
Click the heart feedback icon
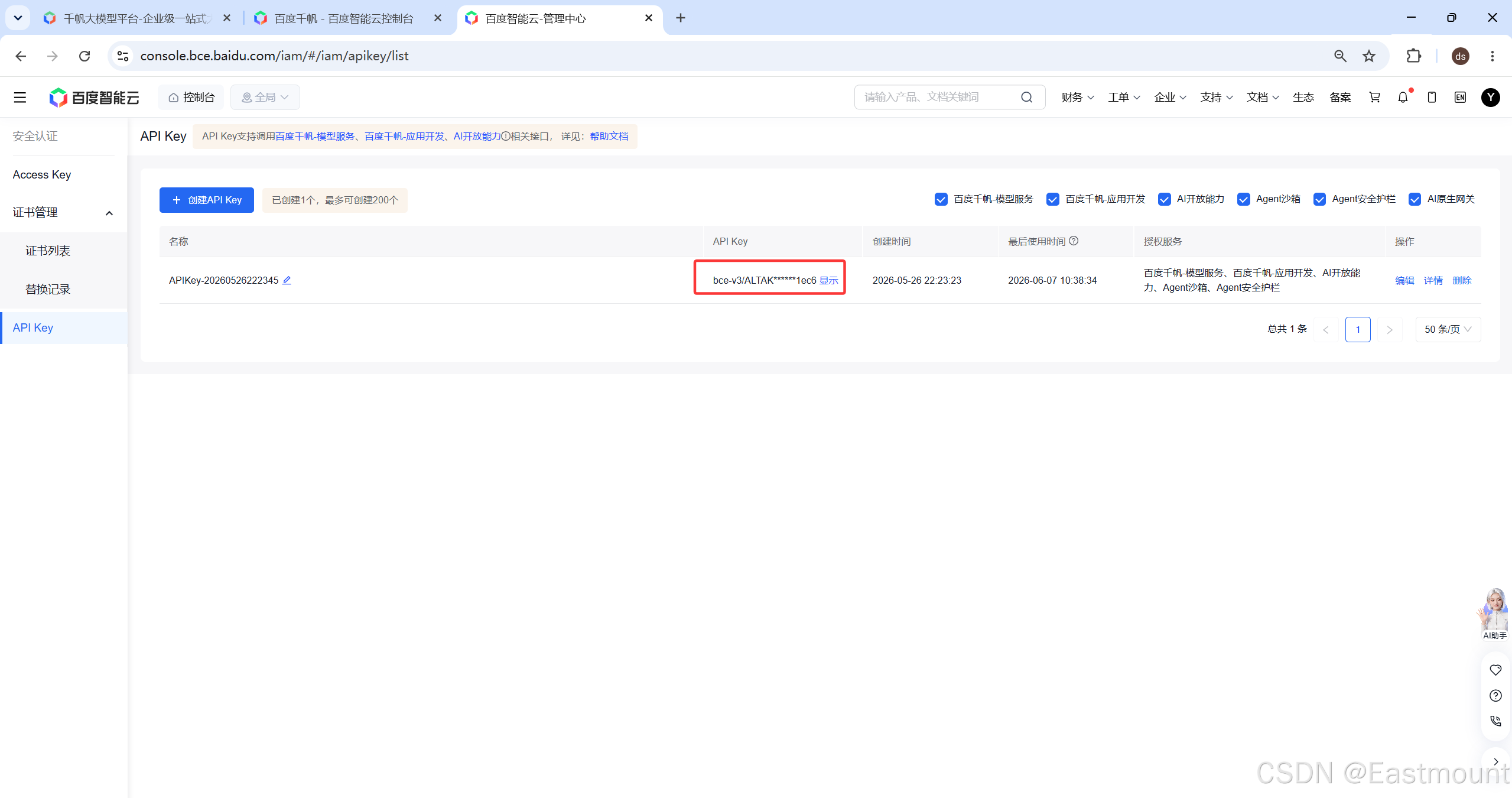[x=1495, y=670]
